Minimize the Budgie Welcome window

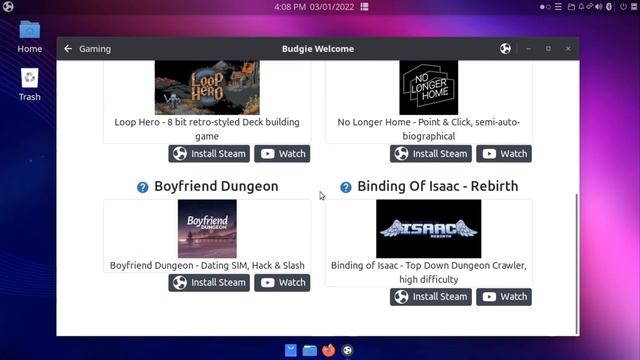(529, 49)
